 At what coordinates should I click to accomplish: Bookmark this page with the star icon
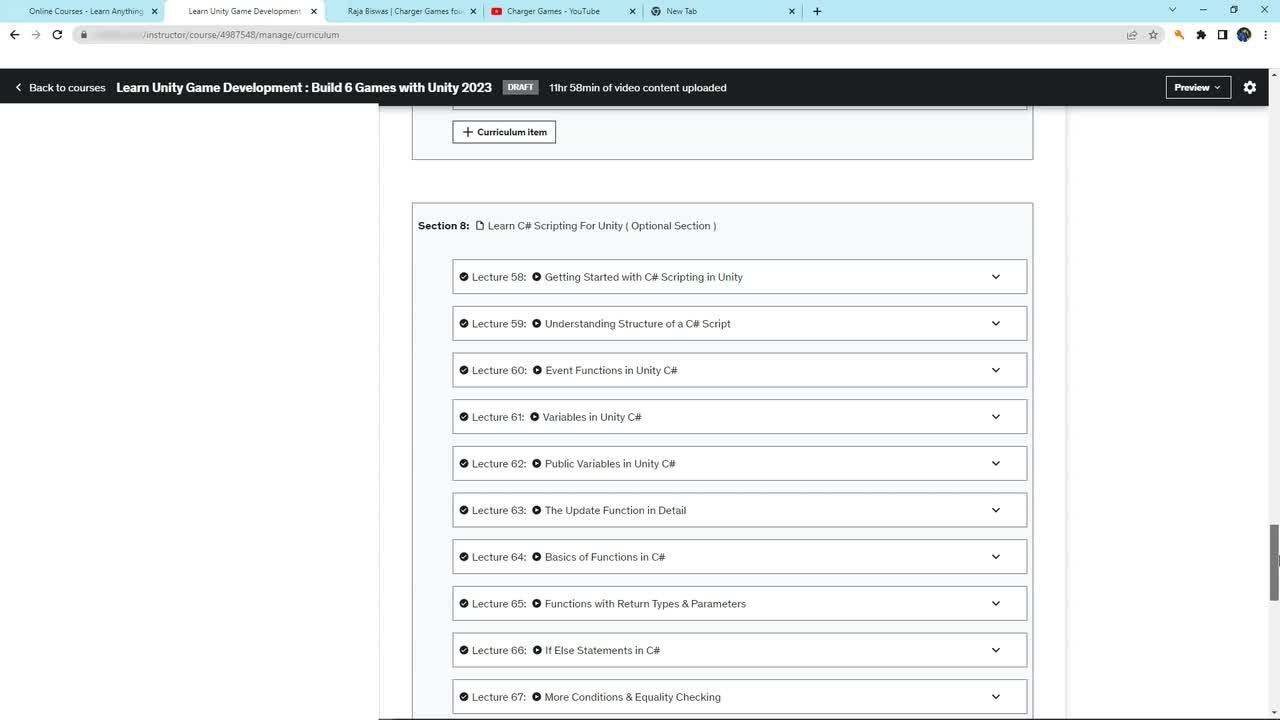point(1153,34)
